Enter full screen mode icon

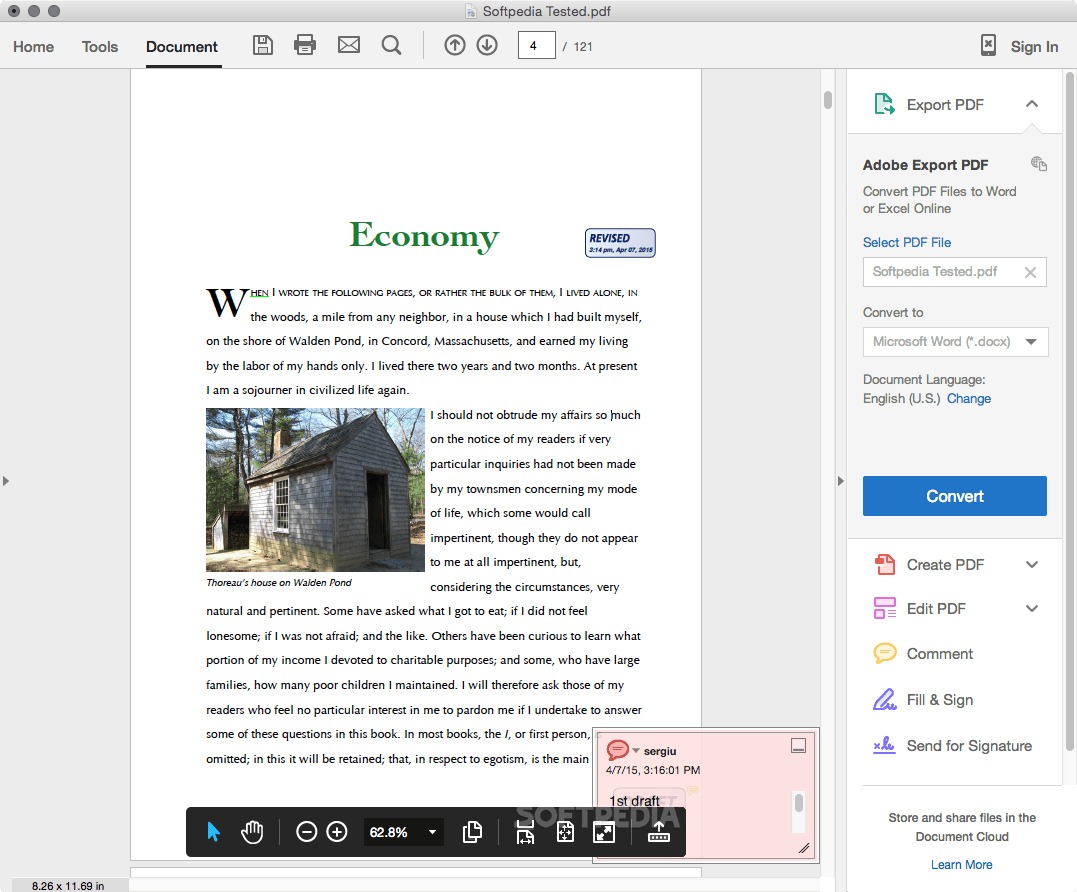(x=603, y=832)
